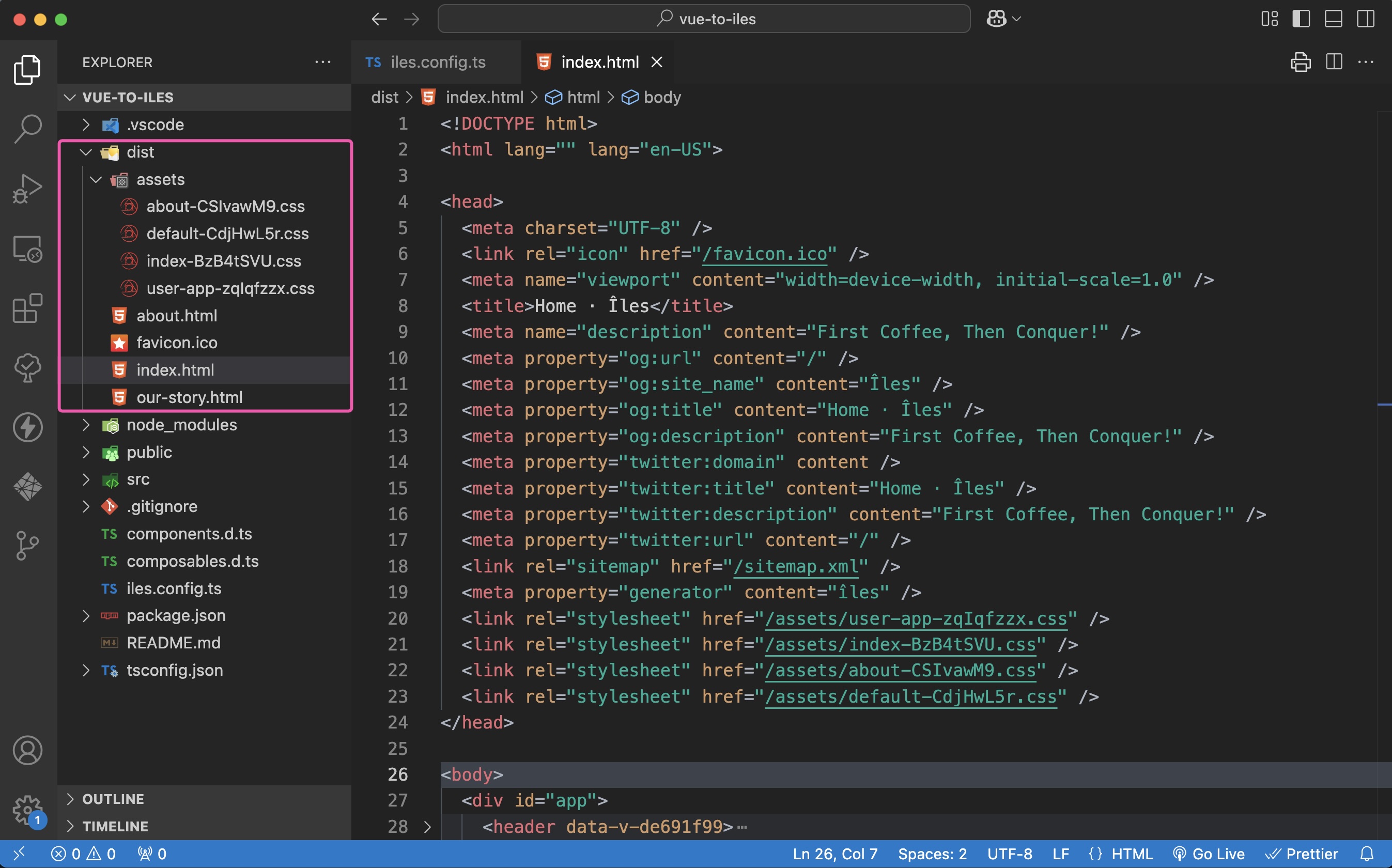Open notifications bell in status bar
This screenshot has width=1392, height=868.
tap(1367, 854)
